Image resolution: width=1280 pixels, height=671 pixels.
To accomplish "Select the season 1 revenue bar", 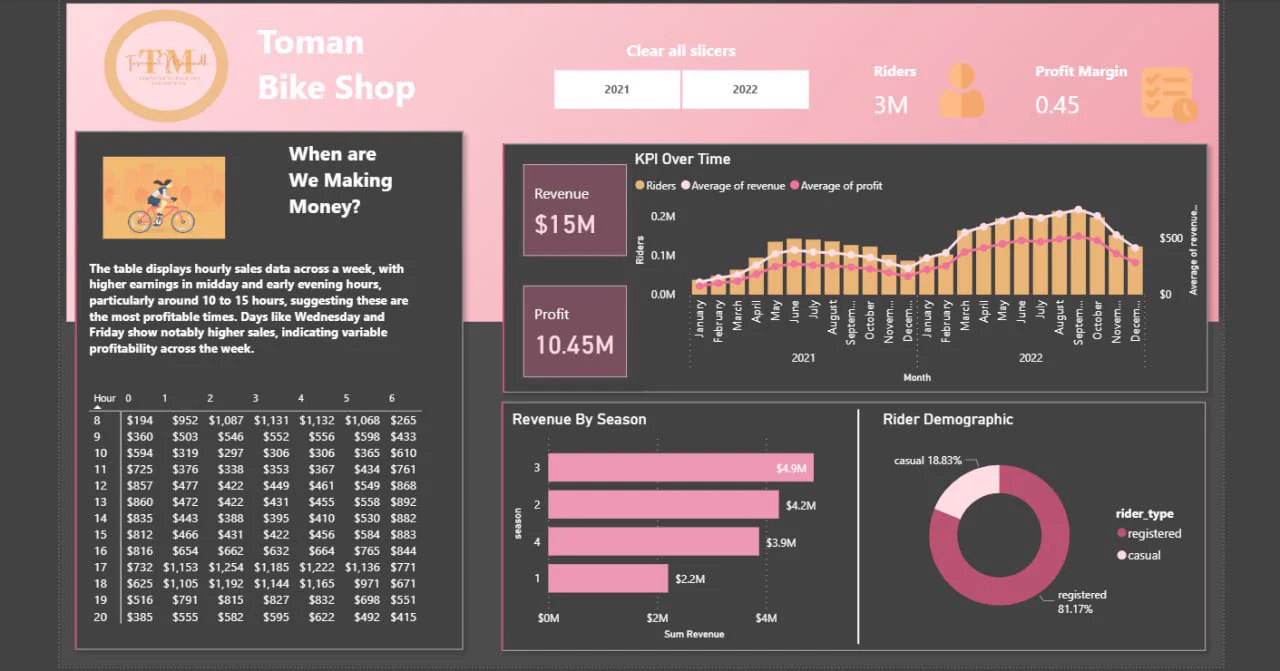I will tap(608, 579).
